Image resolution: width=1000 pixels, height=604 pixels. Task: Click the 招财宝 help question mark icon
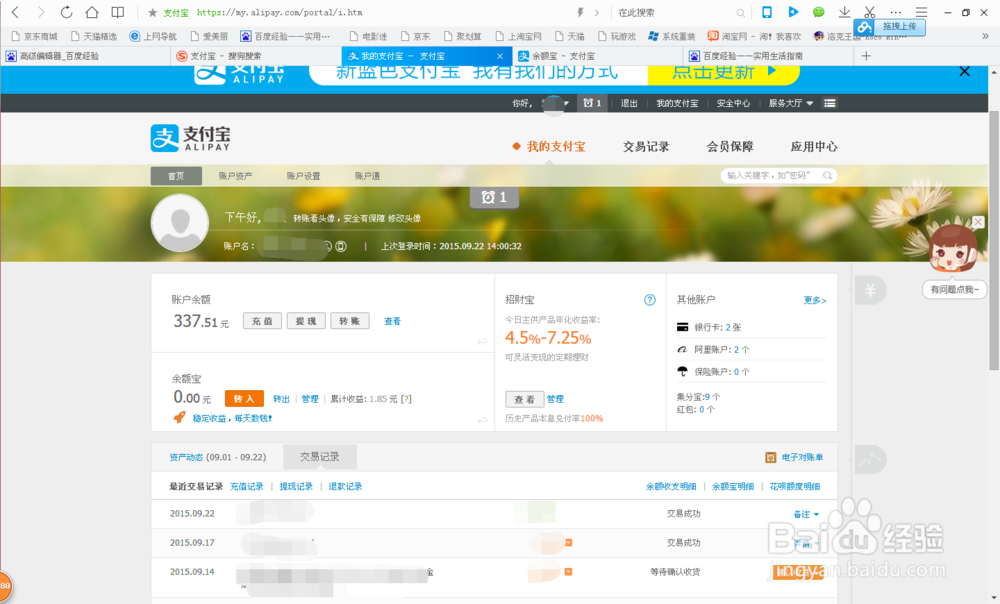pyautogui.click(x=650, y=300)
